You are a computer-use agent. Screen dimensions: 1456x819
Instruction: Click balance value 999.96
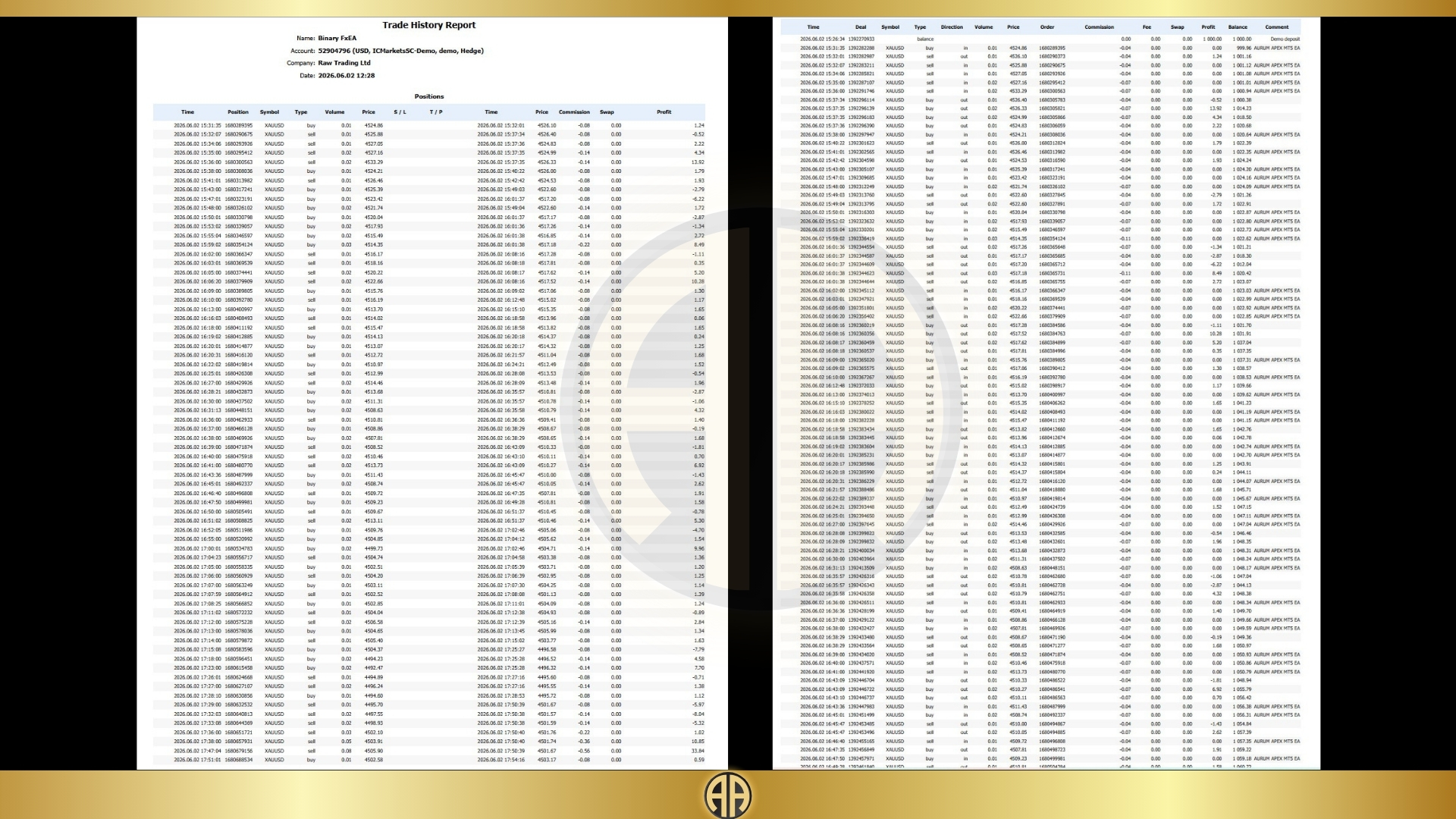click(x=1244, y=48)
